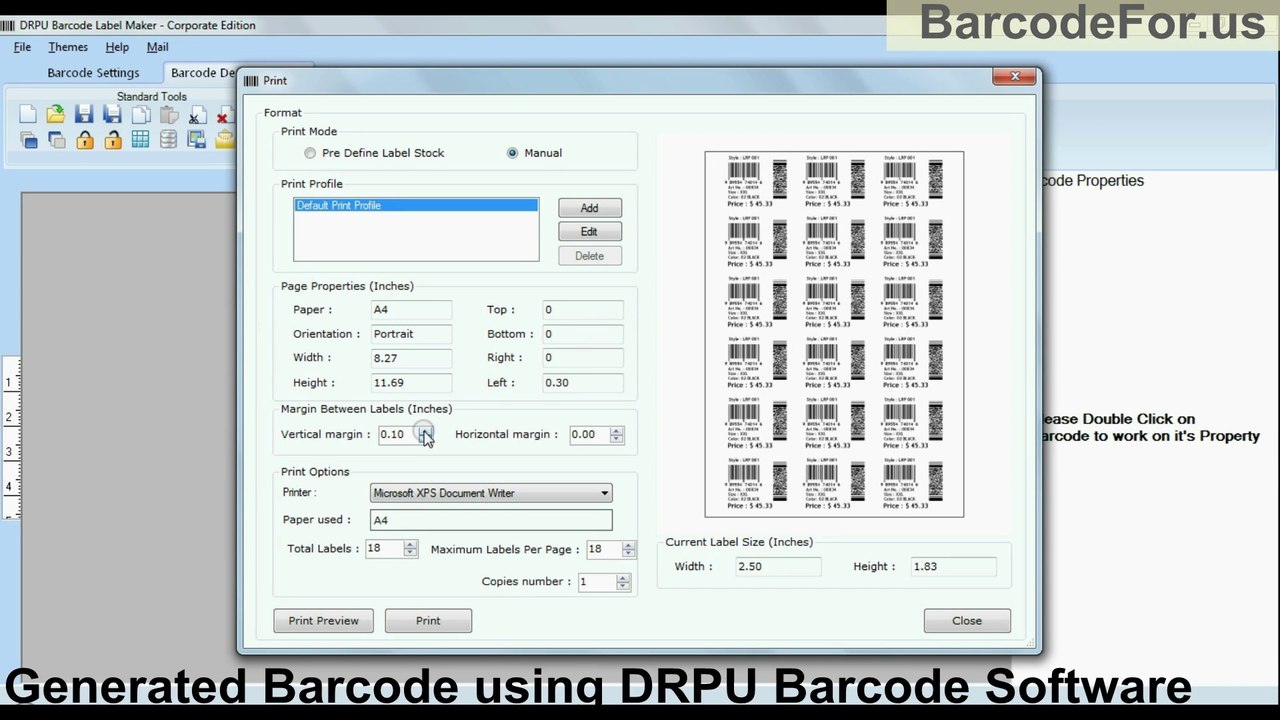Click the Open folder icon with green arrow

point(56,115)
